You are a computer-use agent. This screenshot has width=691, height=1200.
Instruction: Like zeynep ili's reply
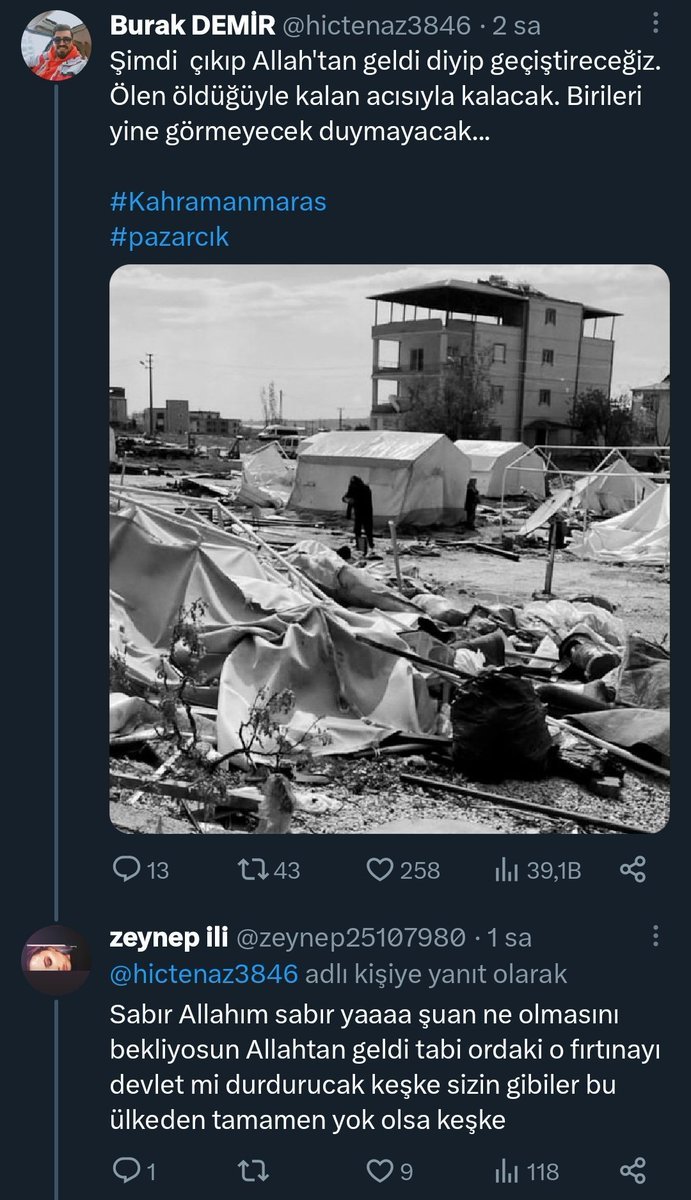click(x=380, y=1171)
